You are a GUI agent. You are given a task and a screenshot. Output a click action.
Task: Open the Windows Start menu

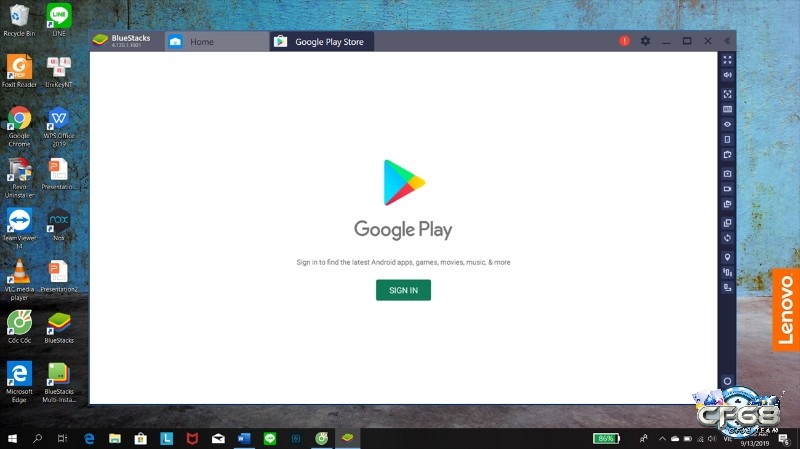point(12,438)
